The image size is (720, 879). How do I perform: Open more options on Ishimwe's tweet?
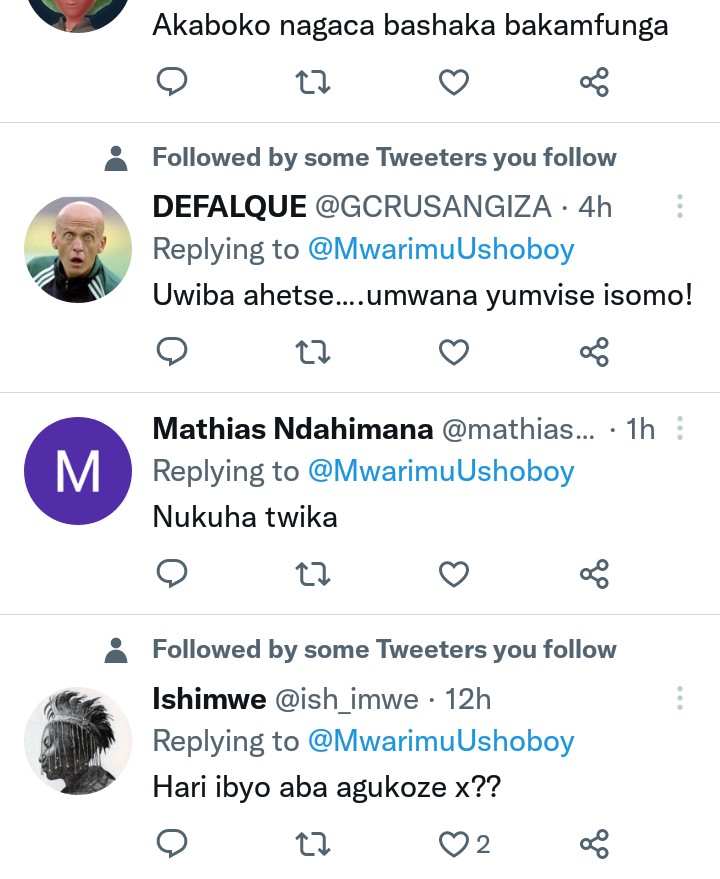pyautogui.click(x=680, y=698)
